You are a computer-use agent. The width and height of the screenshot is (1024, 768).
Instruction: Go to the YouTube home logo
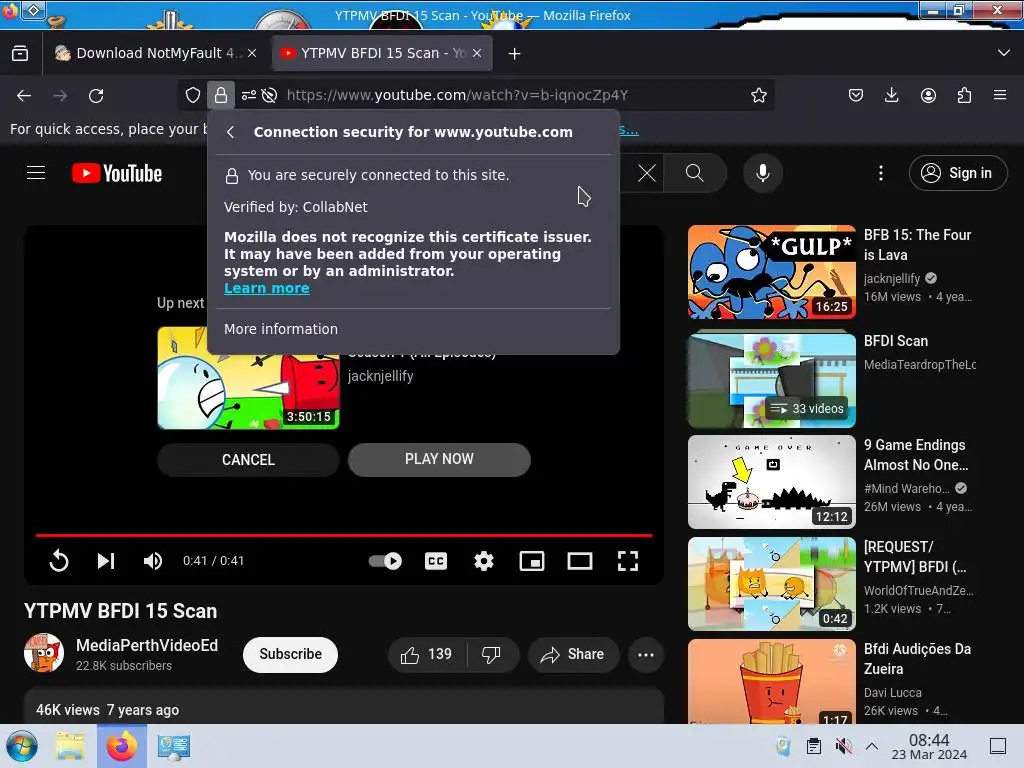pyautogui.click(x=117, y=173)
